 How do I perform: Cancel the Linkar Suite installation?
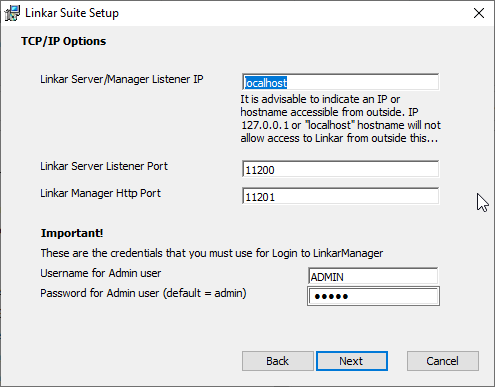pyautogui.click(x=443, y=361)
